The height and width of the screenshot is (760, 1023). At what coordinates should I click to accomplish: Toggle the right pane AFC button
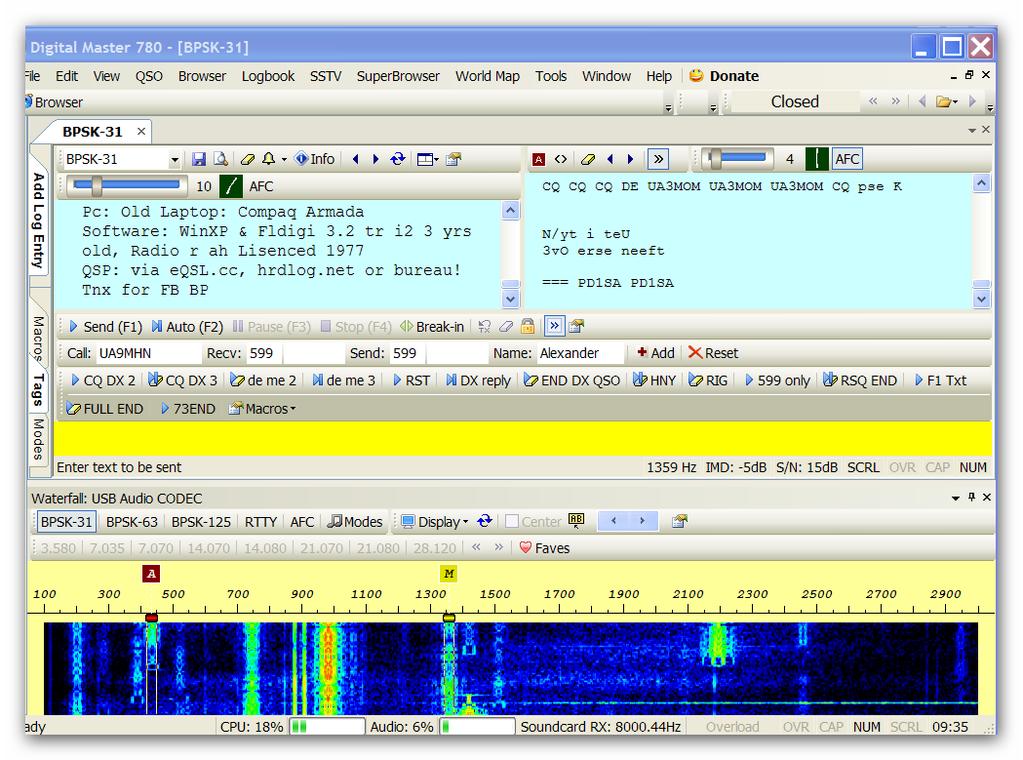847,159
